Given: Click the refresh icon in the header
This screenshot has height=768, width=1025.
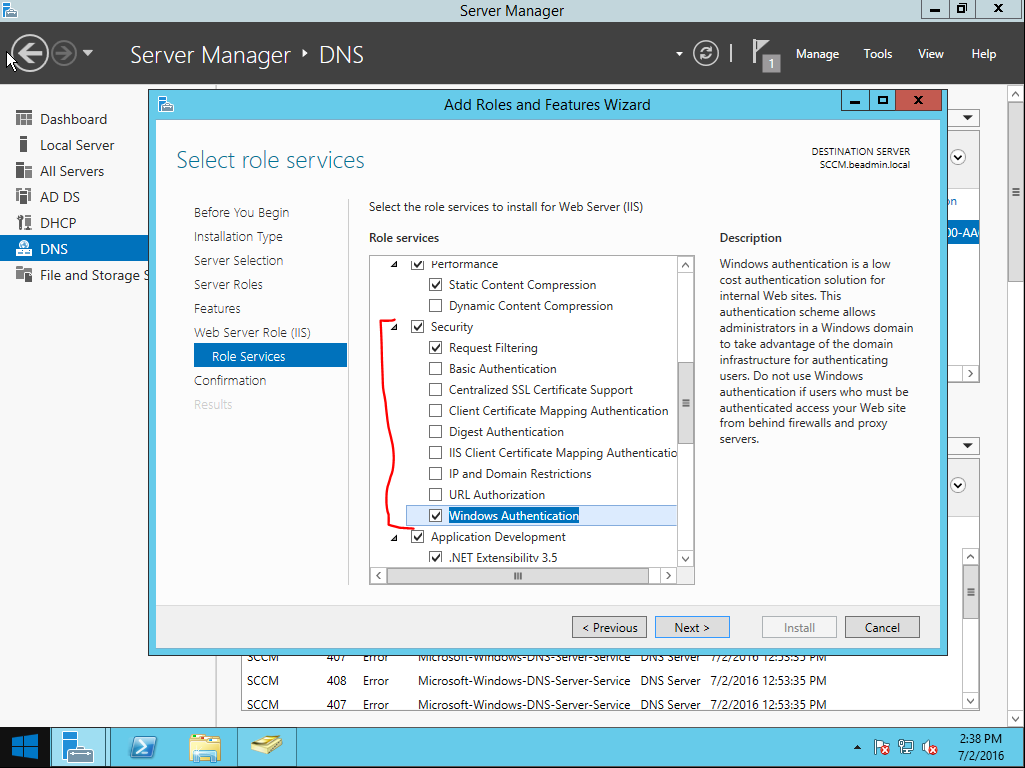Looking at the screenshot, I should click(x=705, y=53).
